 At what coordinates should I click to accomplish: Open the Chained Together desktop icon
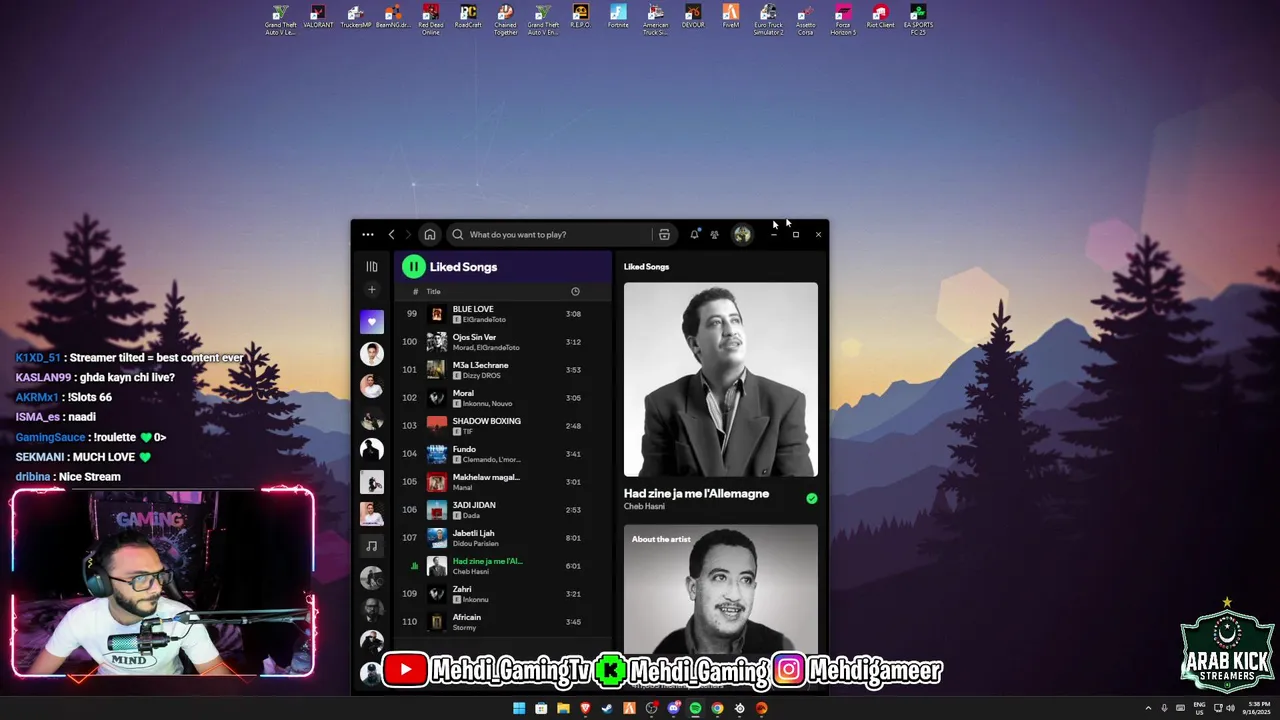506,20
